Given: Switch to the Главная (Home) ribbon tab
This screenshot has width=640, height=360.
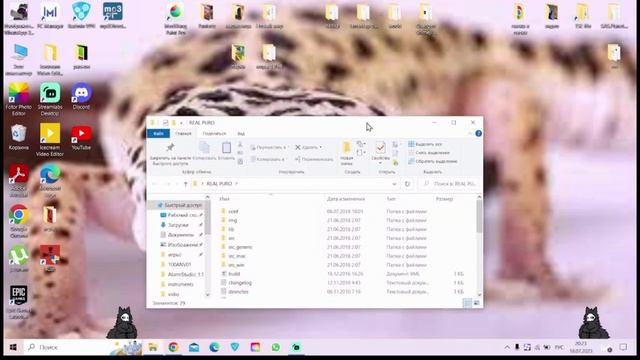Looking at the screenshot, I should click(x=183, y=133).
